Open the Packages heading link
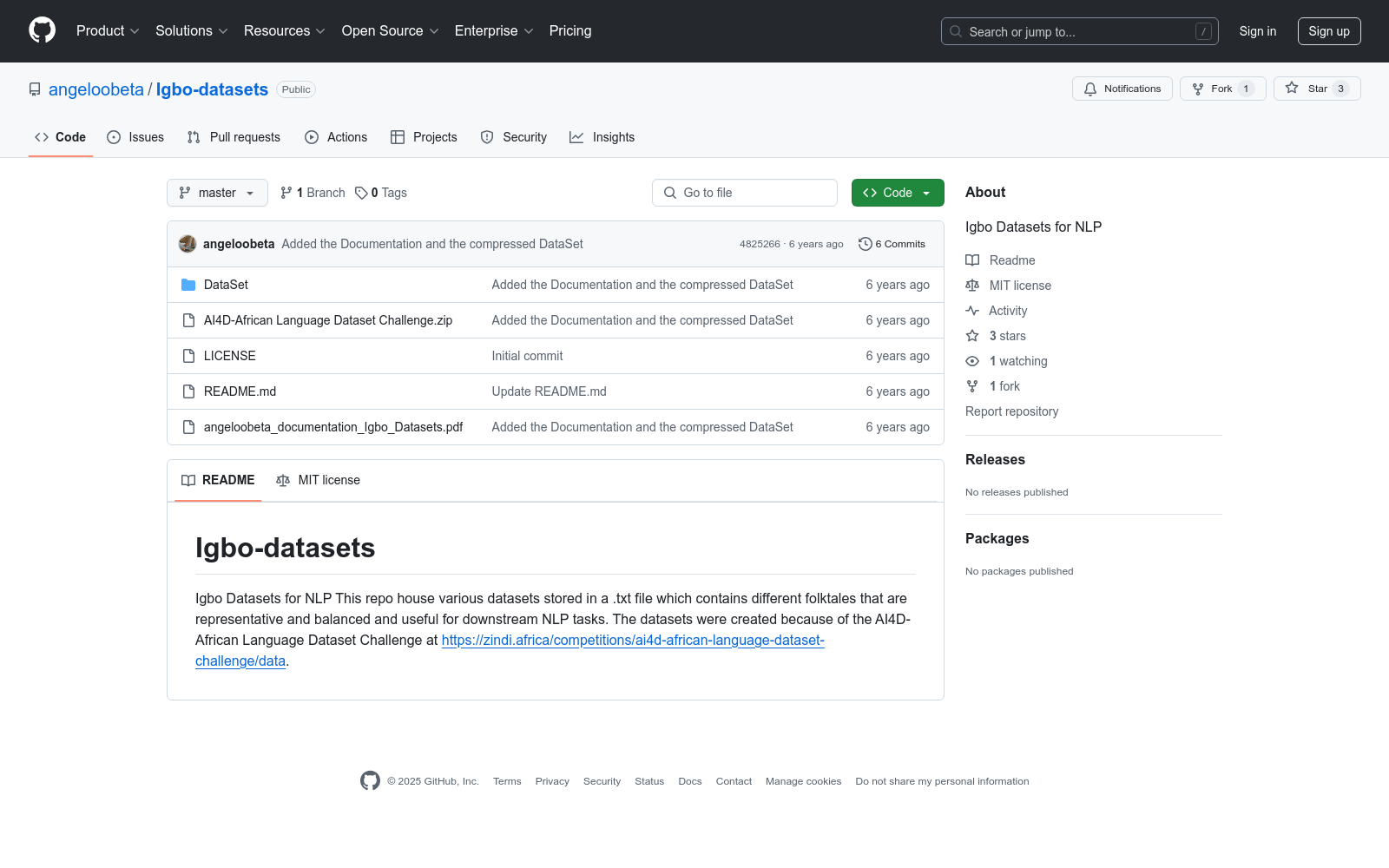The height and width of the screenshot is (868, 1389). pyautogui.click(x=997, y=538)
